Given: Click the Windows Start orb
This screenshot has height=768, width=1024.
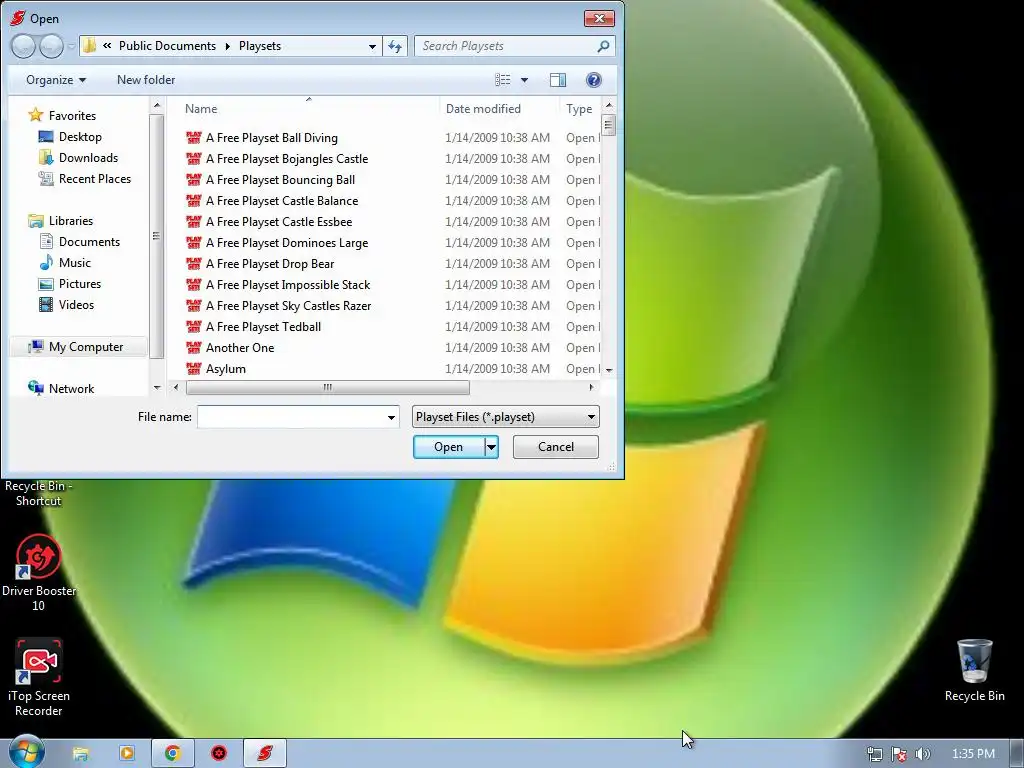Looking at the screenshot, I should [x=26, y=753].
